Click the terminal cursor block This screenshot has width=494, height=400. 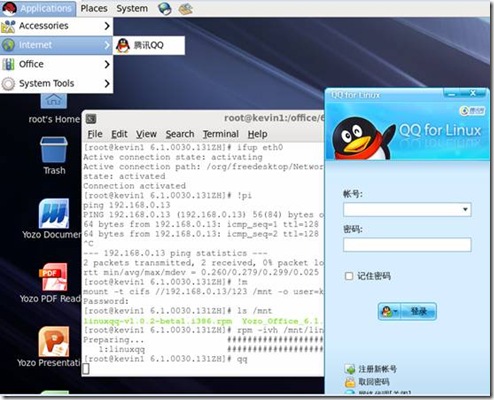tap(86, 369)
